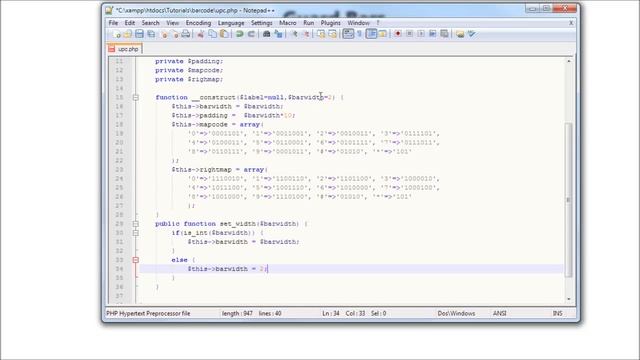Open Find with the binoculars icon
Viewport: 640px width, 360px height.
coord(267,34)
